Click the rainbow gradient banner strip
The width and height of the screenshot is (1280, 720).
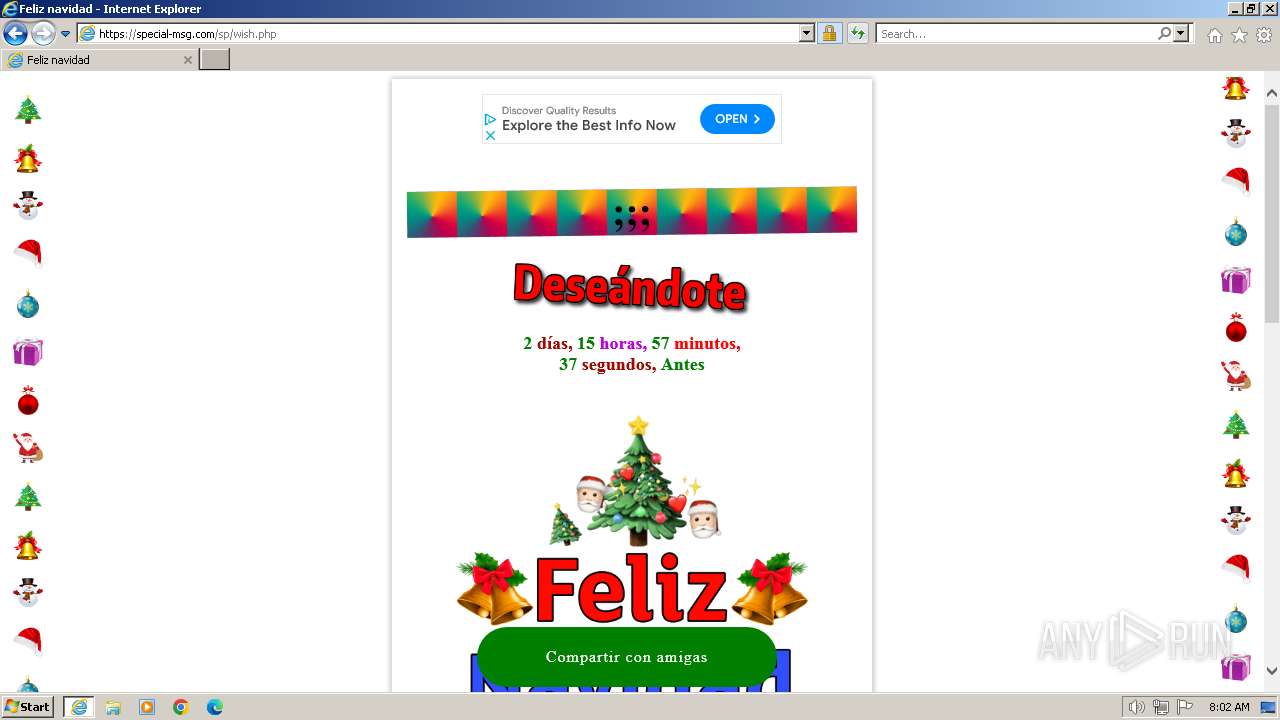click(632, 212)
